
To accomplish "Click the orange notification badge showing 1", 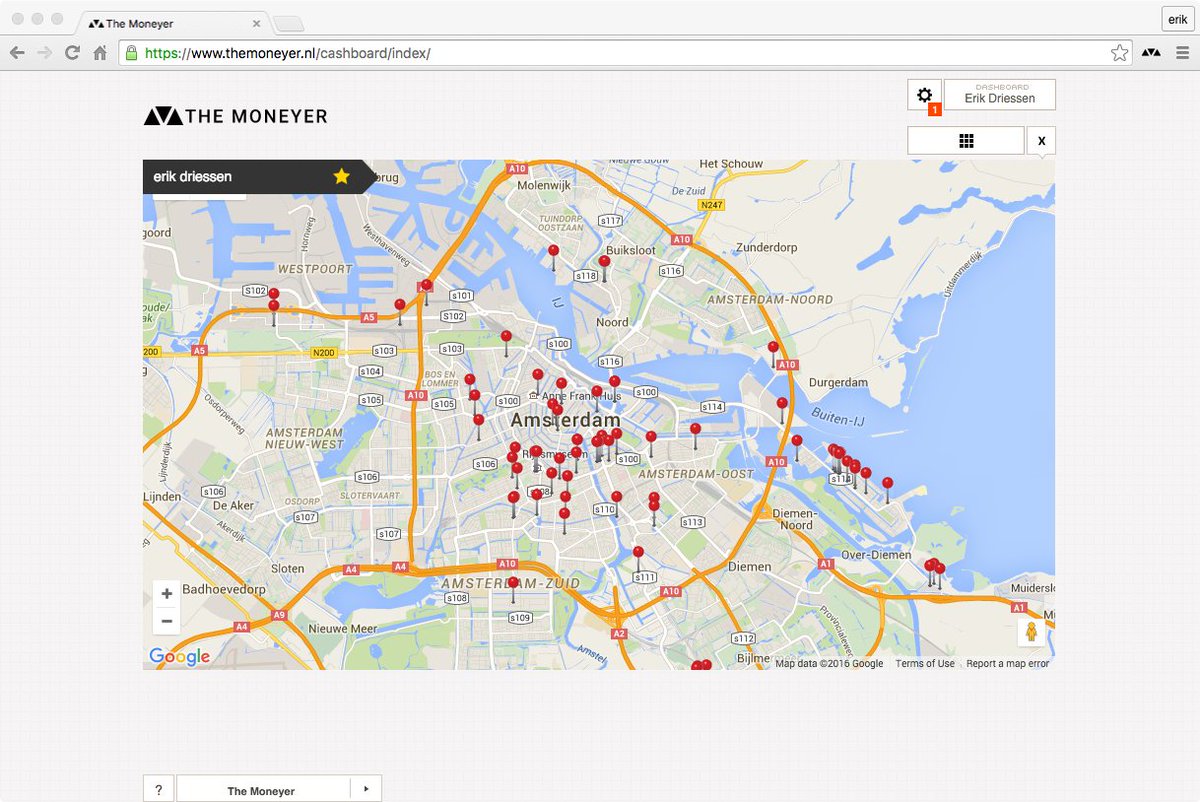I will point(934,109).
